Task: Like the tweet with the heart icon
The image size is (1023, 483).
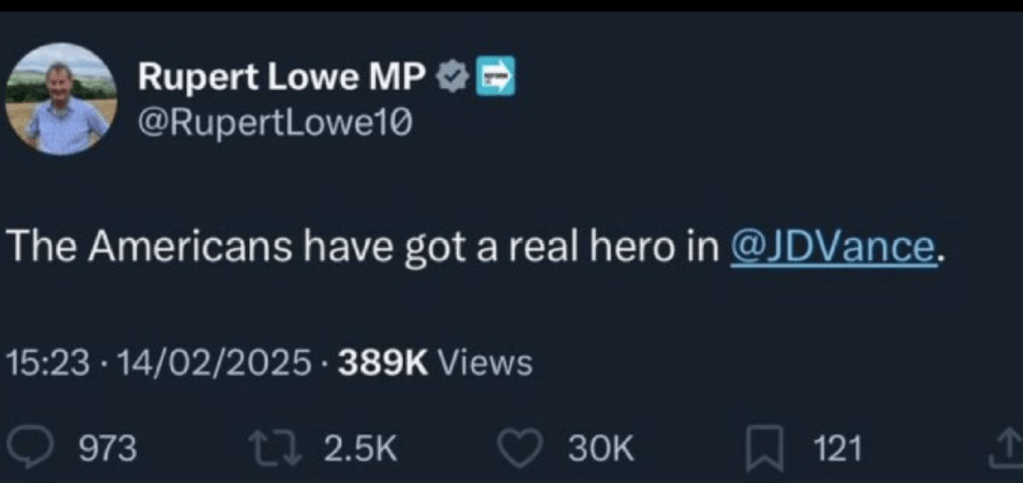Action: (520, 448)
